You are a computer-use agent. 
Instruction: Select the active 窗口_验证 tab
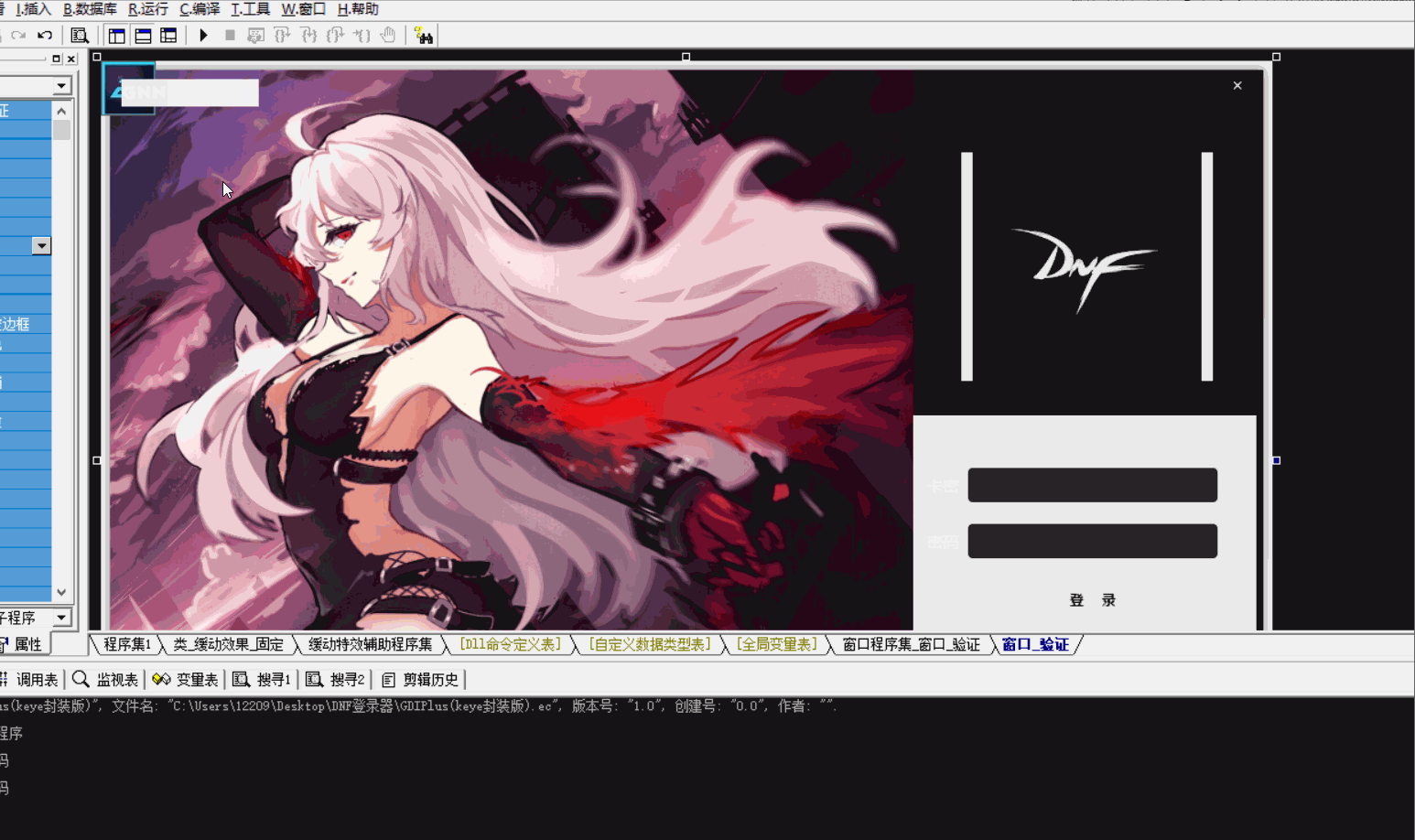click(1035, 644)
